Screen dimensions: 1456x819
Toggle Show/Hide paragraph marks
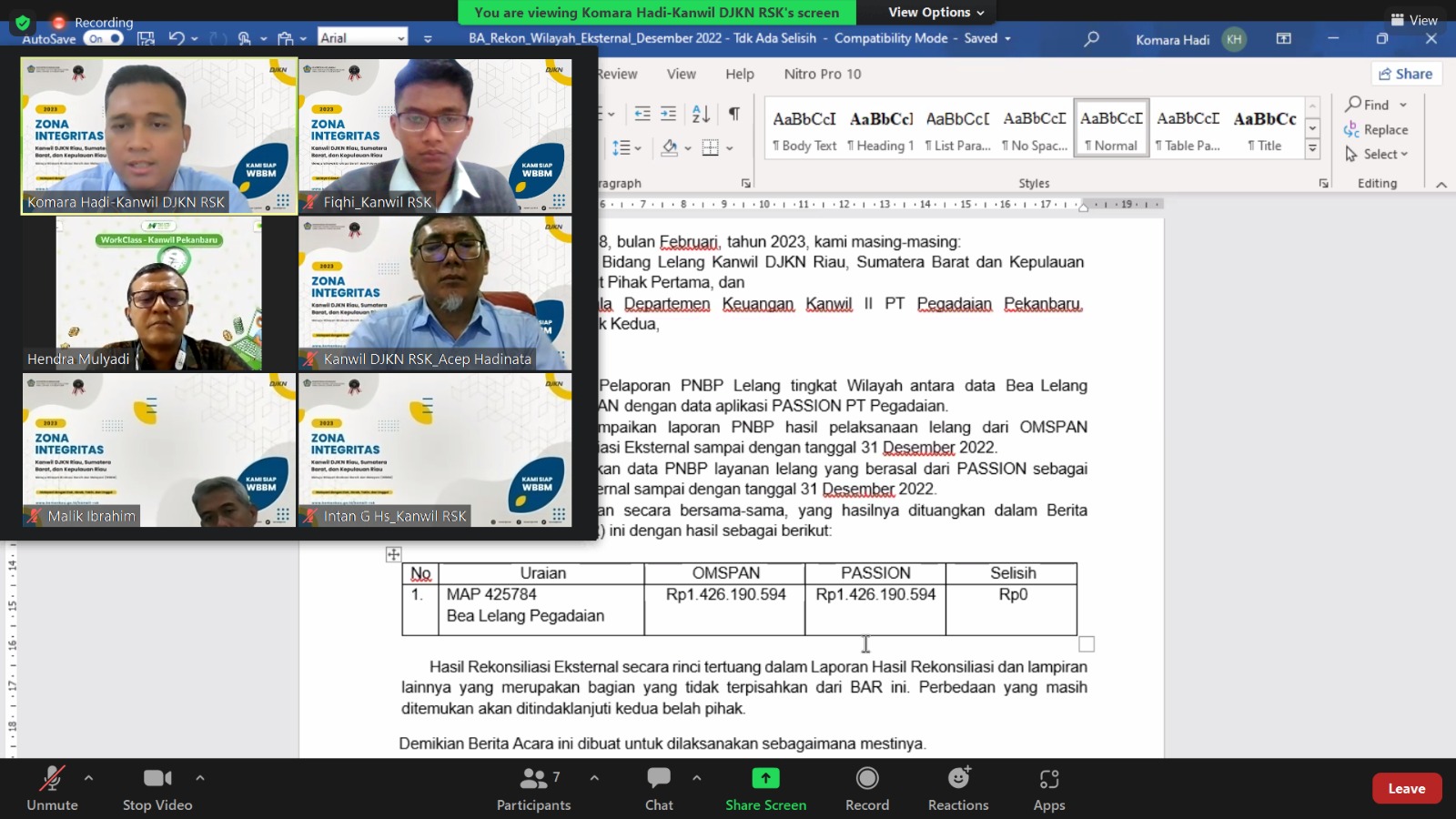[733, 114]
